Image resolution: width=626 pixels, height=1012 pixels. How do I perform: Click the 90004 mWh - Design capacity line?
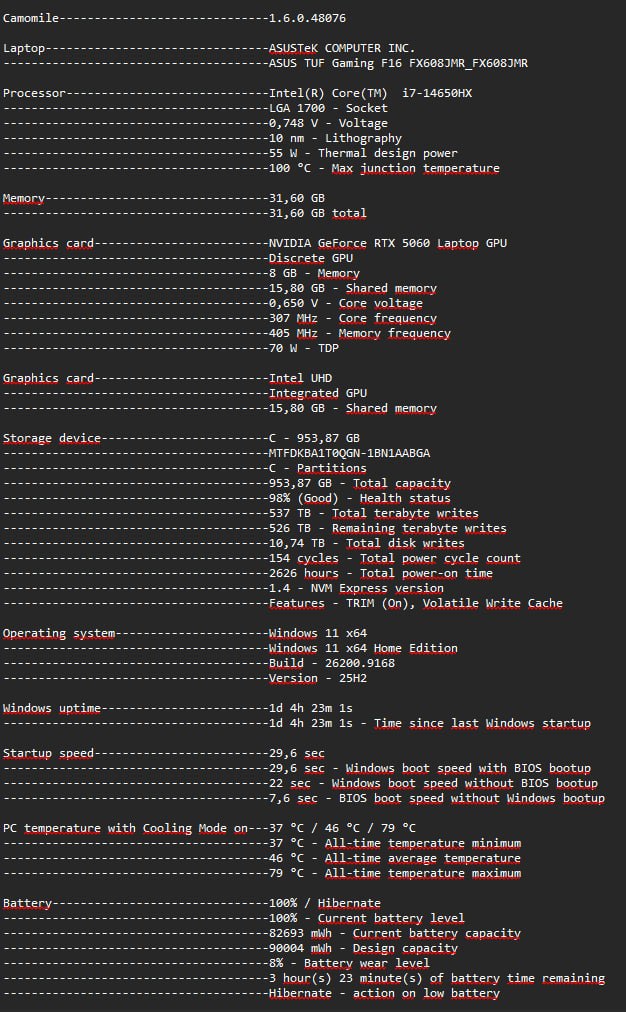pos(363,949)
